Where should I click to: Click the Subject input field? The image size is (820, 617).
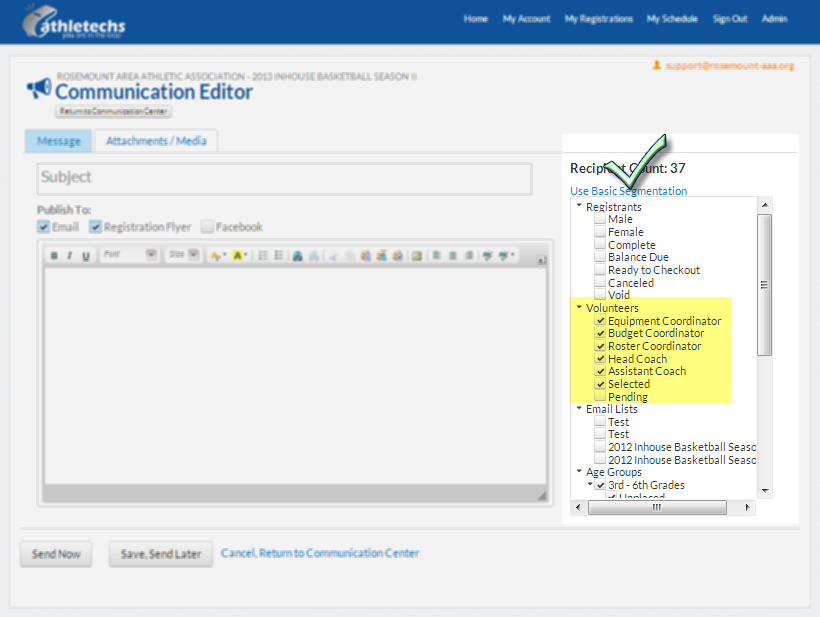(x=284, y=178)
